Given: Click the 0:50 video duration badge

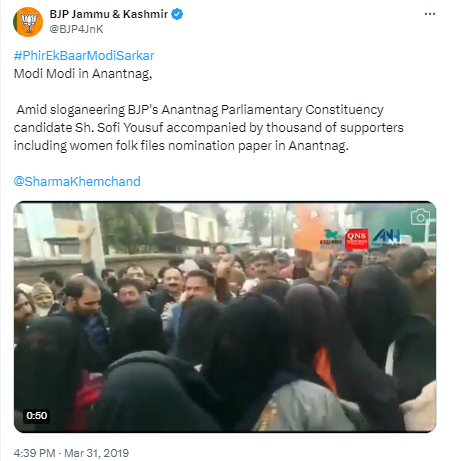Looking at the screenshot, I should pyautogui.click(x=37, y=416).
